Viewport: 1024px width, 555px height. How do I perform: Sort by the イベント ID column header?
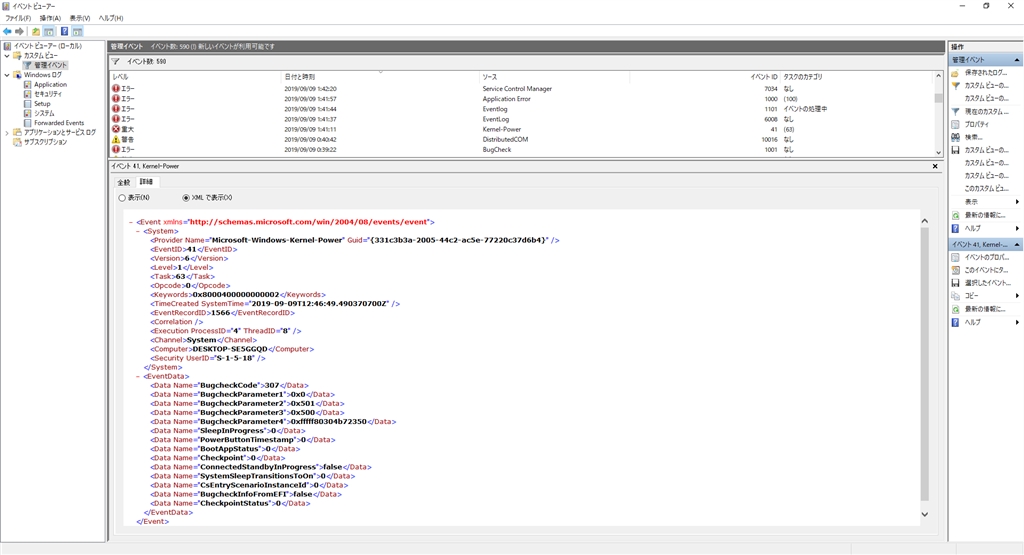point(705,77)
